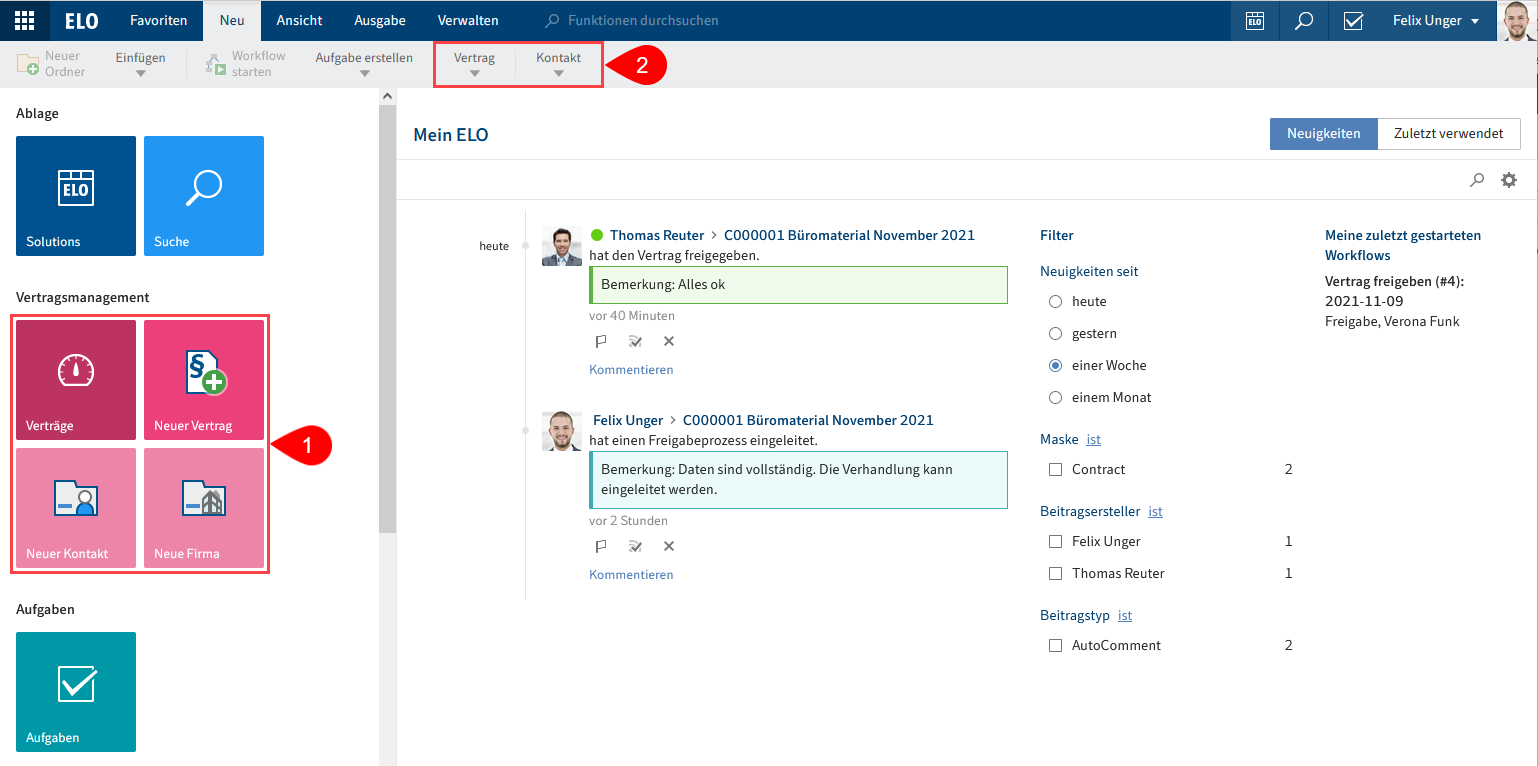
Task: Open the feed settings gear icon
Action: (x=1509, y=180)
